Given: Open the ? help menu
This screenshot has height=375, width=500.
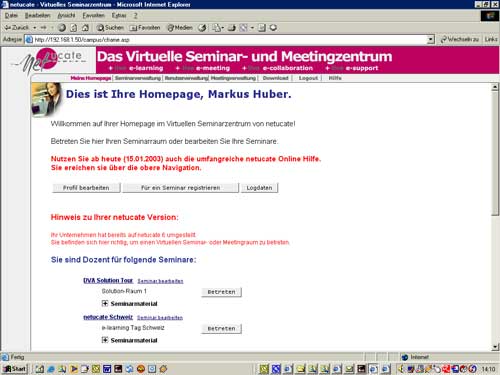Looking at the screenshot, I should 135,16.
